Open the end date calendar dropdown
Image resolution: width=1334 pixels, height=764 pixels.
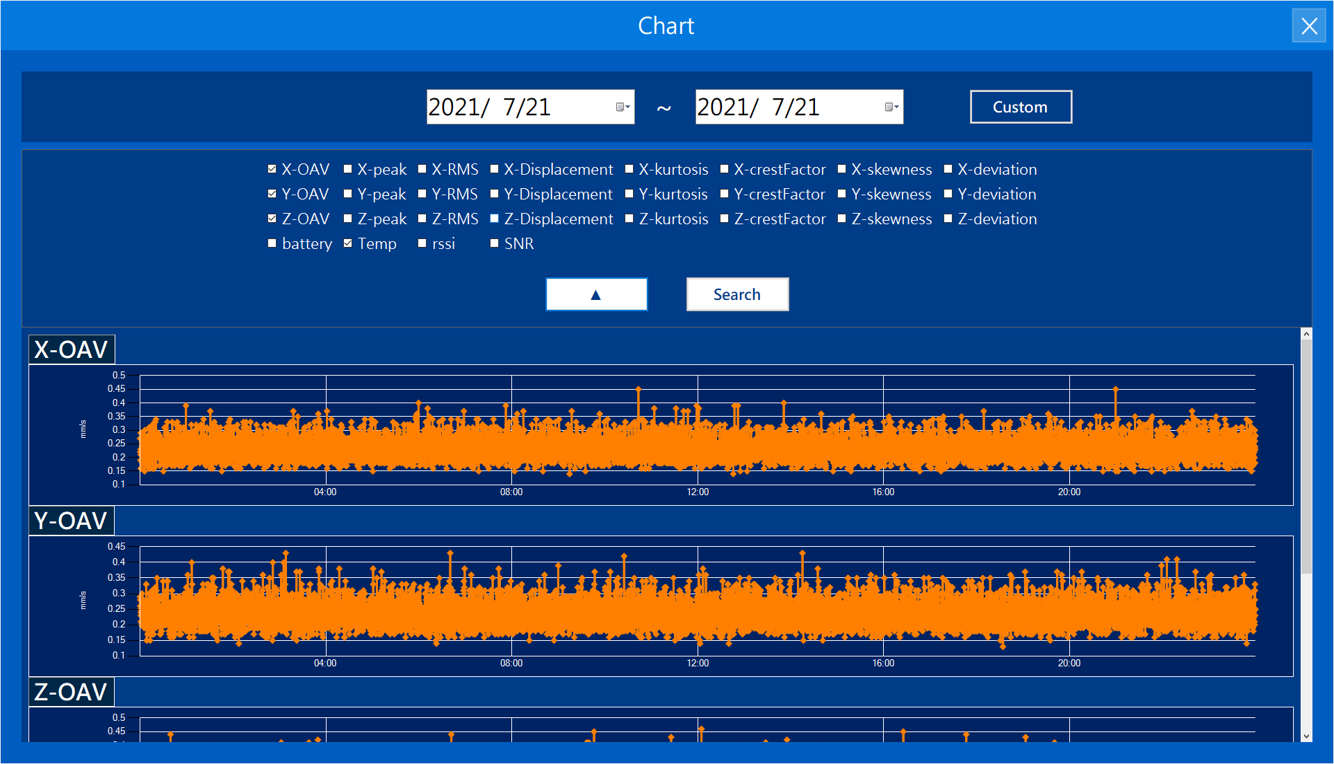pos(892,107)
